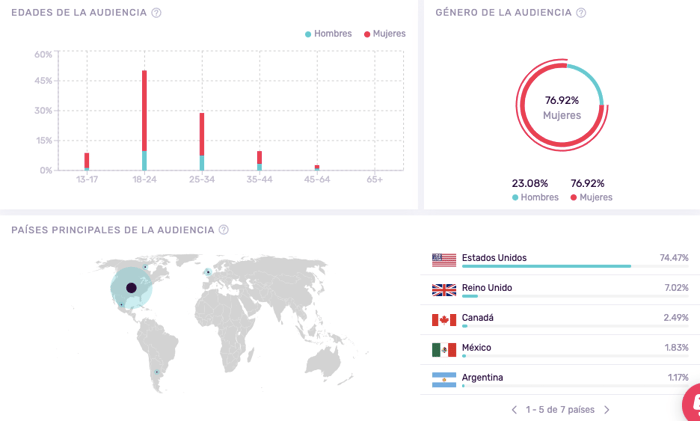
Task: Go to previous page of countries
Action: pos(514,410)
